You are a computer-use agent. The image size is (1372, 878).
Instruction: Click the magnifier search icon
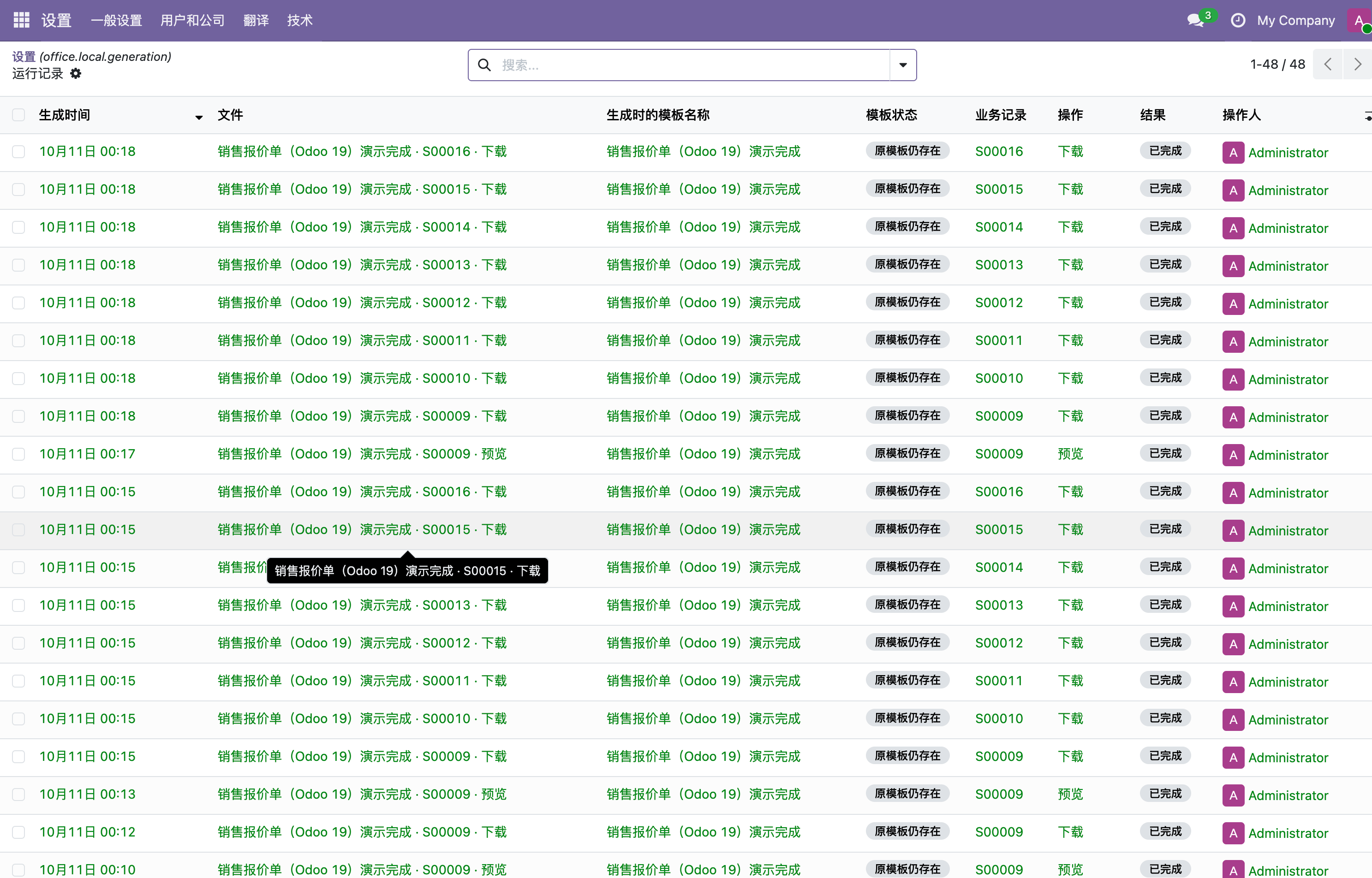[x=484, y=65]
